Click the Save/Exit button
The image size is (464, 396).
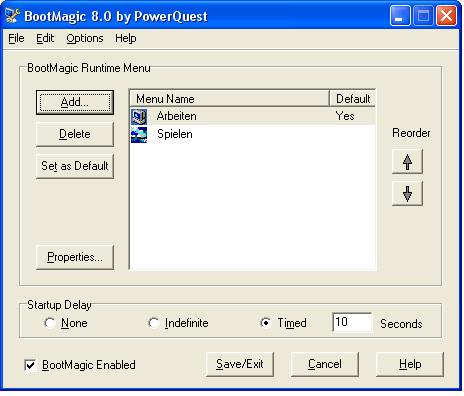(240, 364)
